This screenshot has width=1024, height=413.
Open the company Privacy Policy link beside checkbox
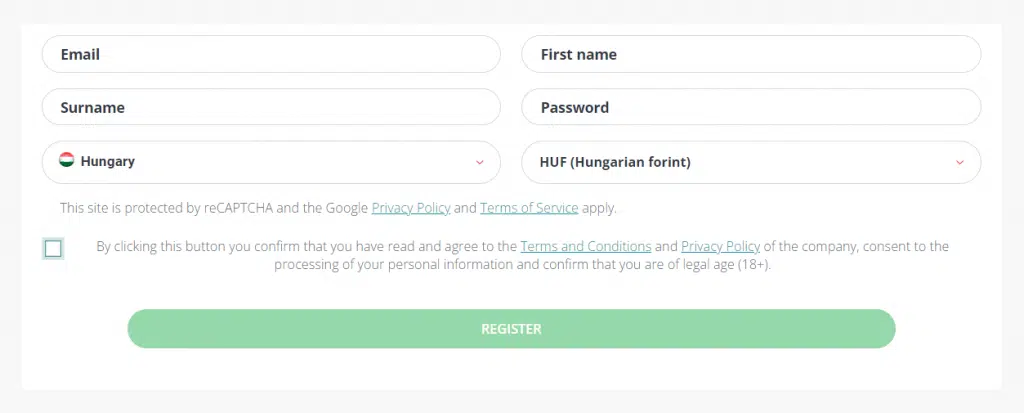click(x=720, y=246)
